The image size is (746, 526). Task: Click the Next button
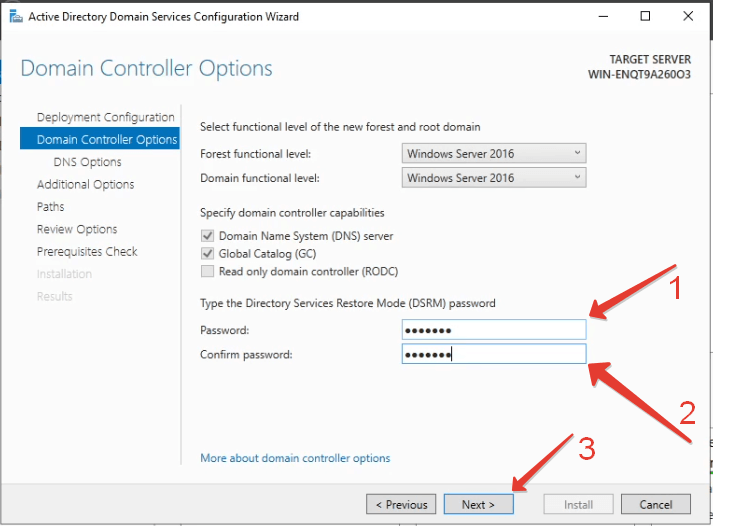[x=479, y=504]
